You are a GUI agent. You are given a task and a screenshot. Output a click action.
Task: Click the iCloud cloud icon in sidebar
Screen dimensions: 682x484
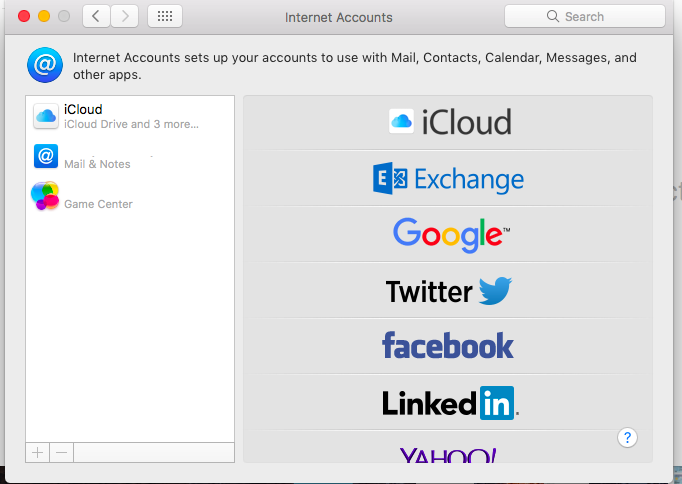[46, 116]
